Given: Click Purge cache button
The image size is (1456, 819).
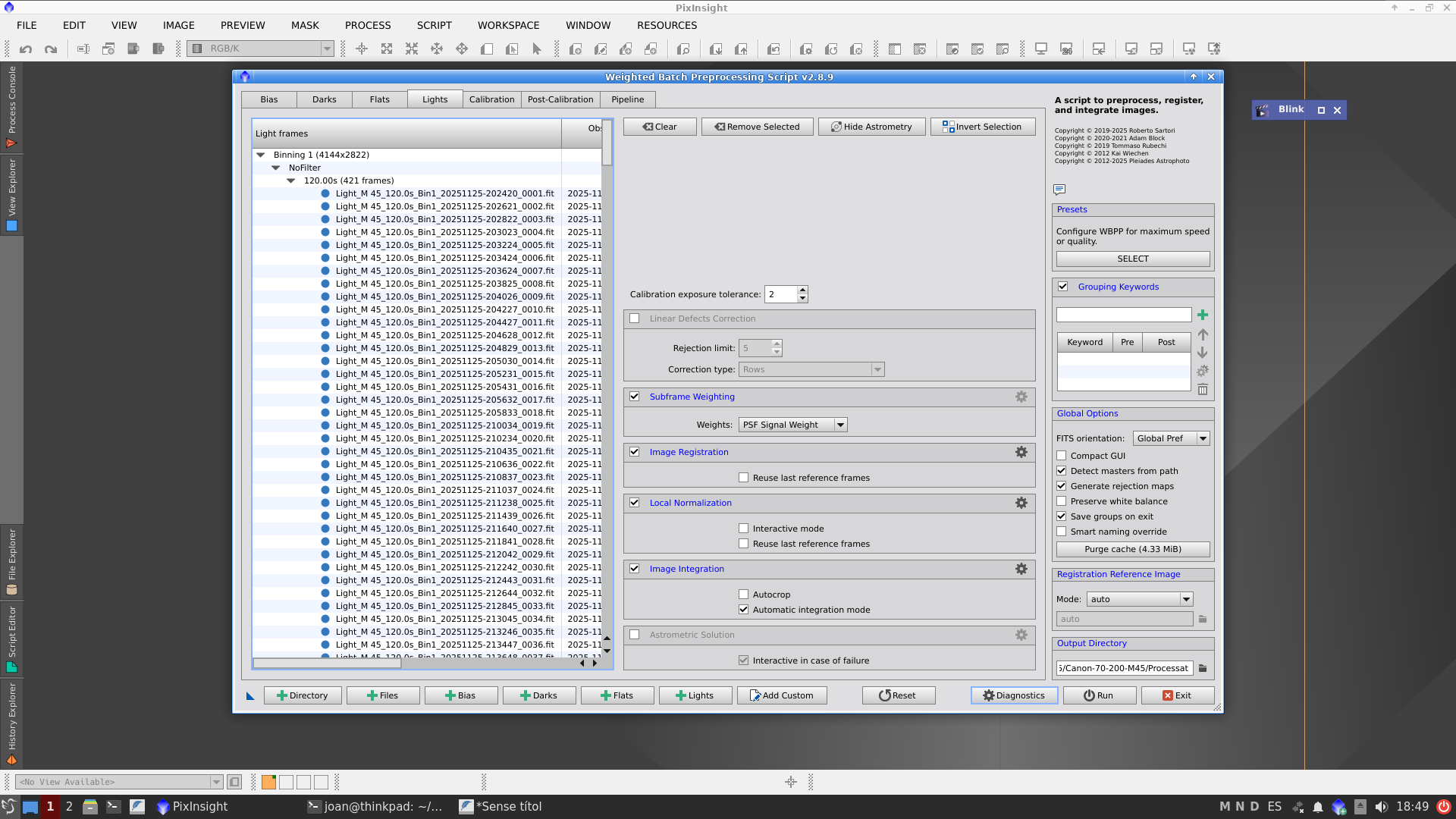Looking at the screenshot, I should (1132, 549).
